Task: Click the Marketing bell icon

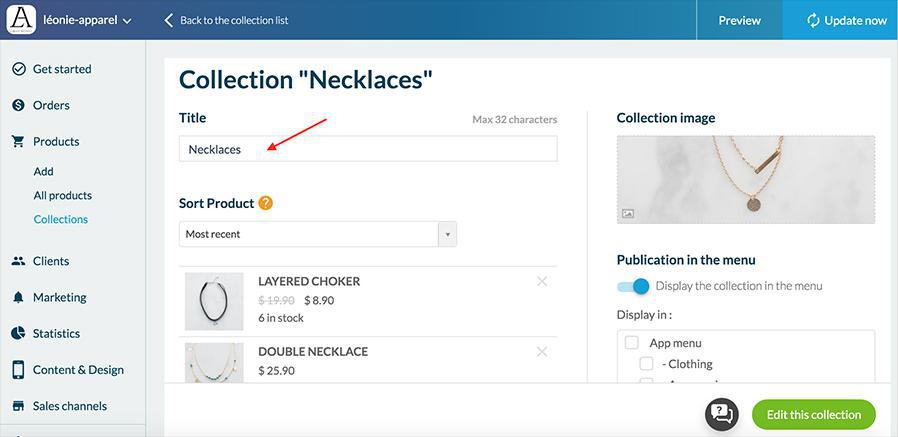Action: click(x=18, y=297)
